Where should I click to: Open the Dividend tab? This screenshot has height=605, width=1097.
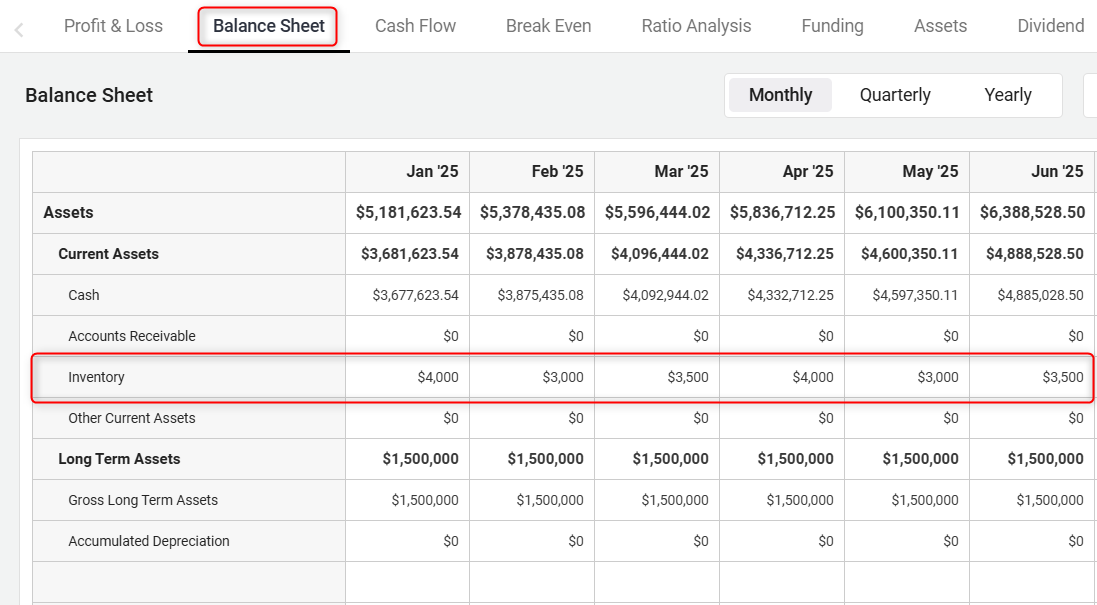click(x=1050, y=26)
